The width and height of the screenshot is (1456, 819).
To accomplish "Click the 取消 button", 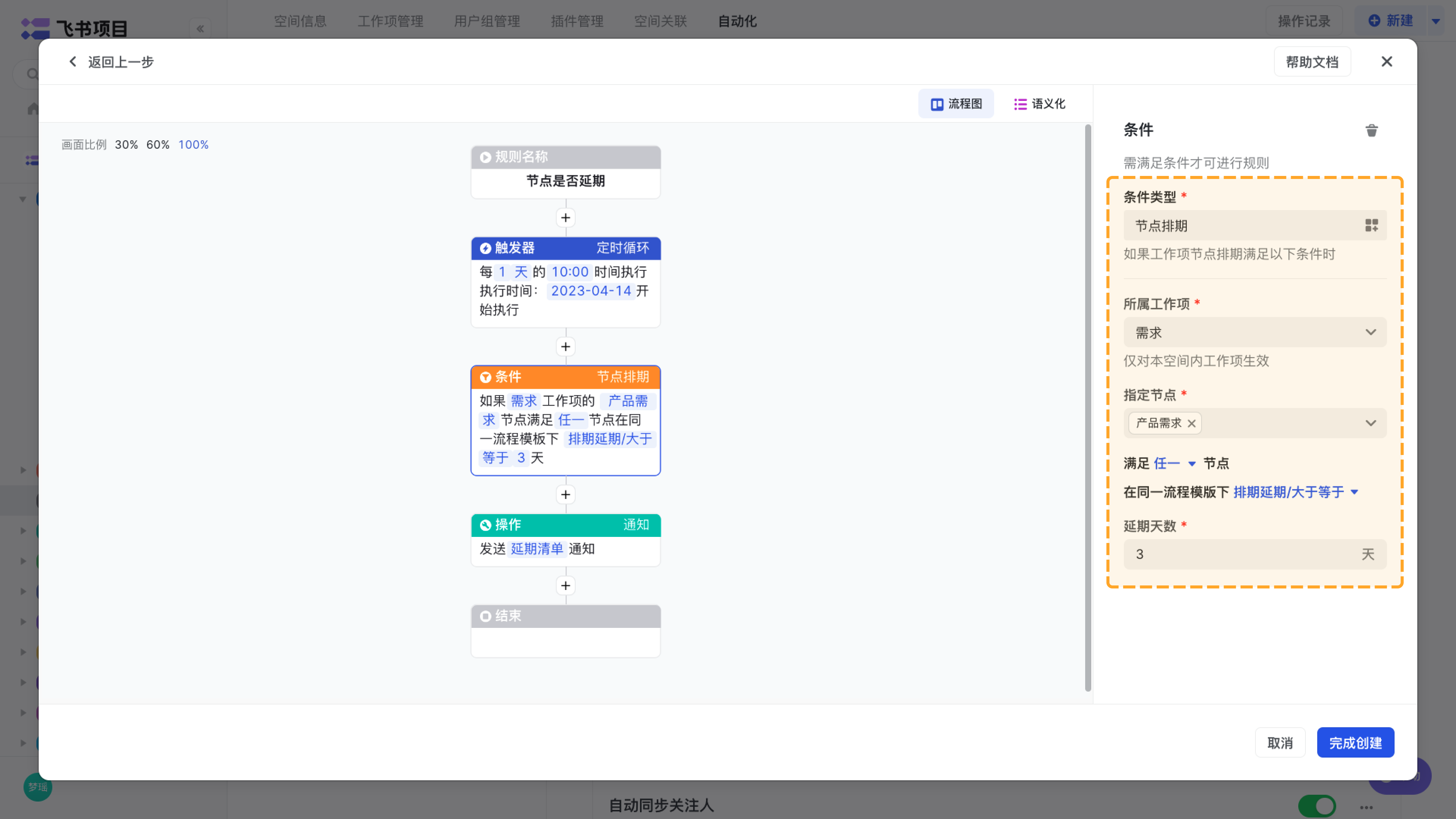I will coord(1280,742).
